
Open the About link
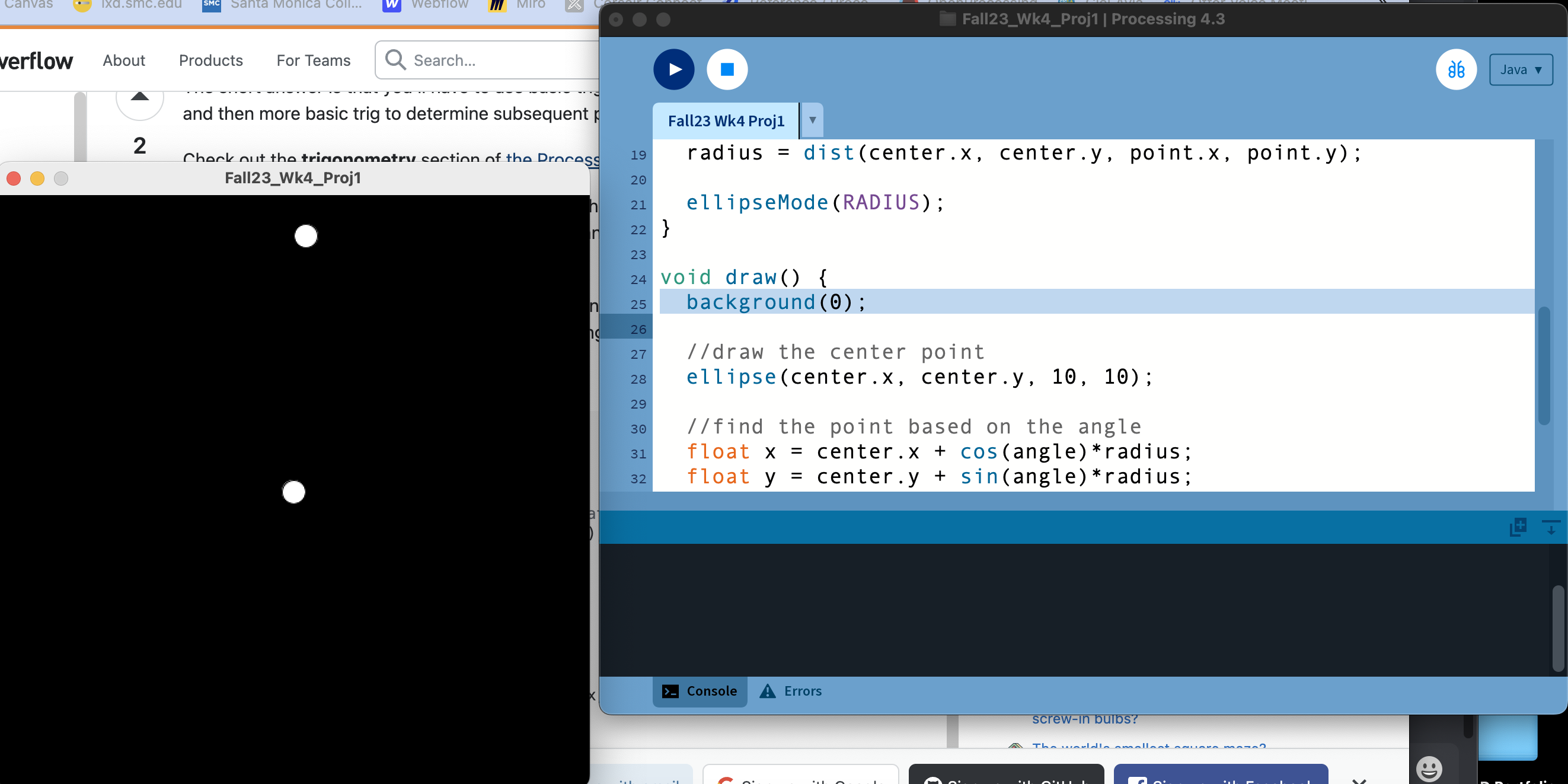(x=123, y=60)
